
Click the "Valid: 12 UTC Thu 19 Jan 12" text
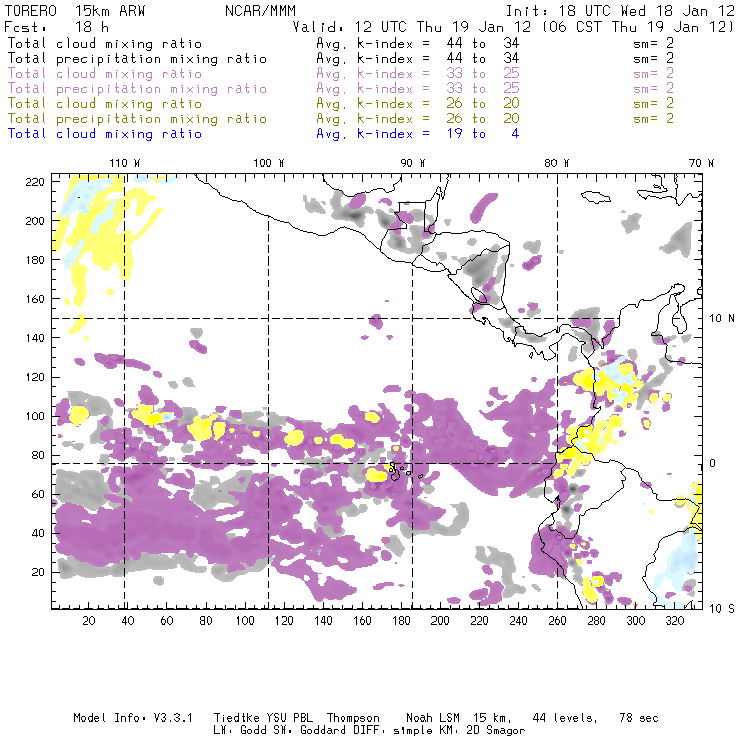click(412, 26)
